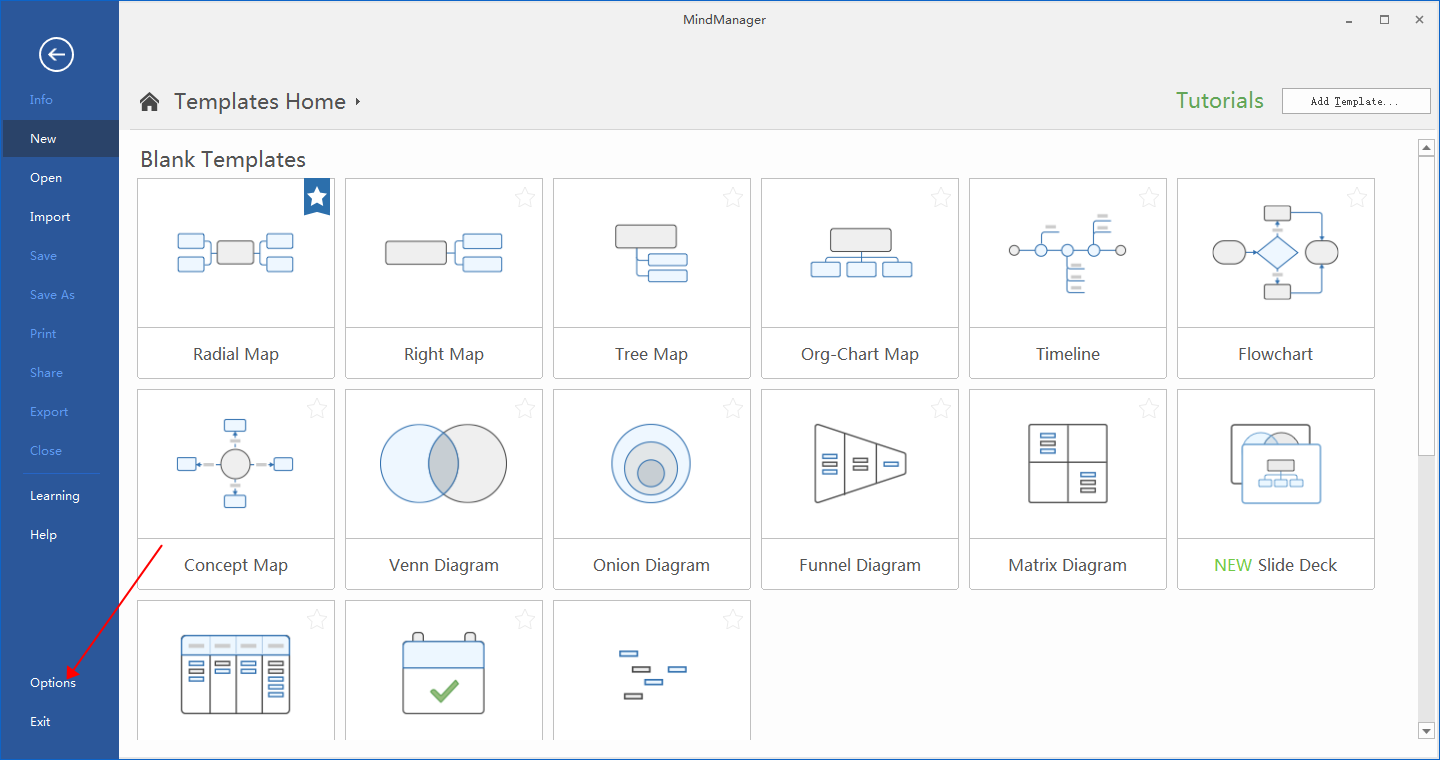The image size is (1440, 760).
Task: Unfavorite the Radial Map template star
Action: (x=317, y=197)
